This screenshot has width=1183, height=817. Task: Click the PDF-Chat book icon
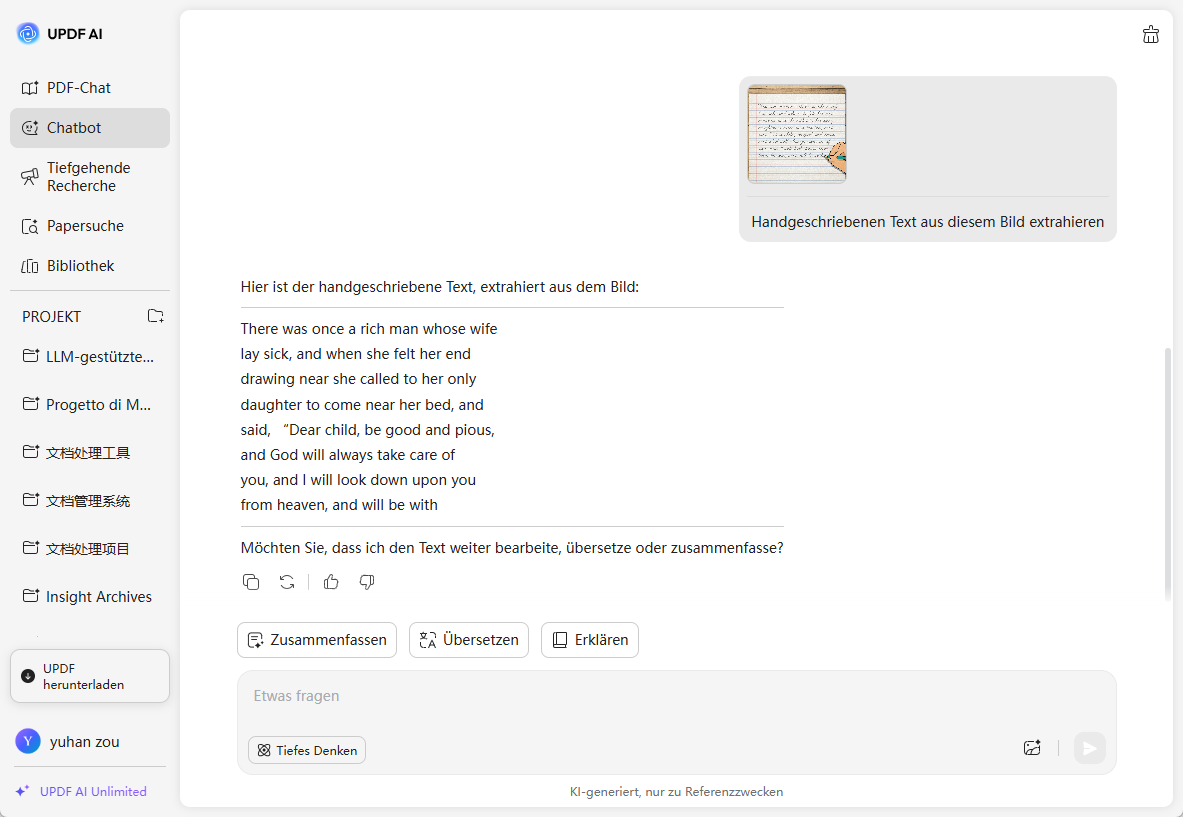[29, 88]
